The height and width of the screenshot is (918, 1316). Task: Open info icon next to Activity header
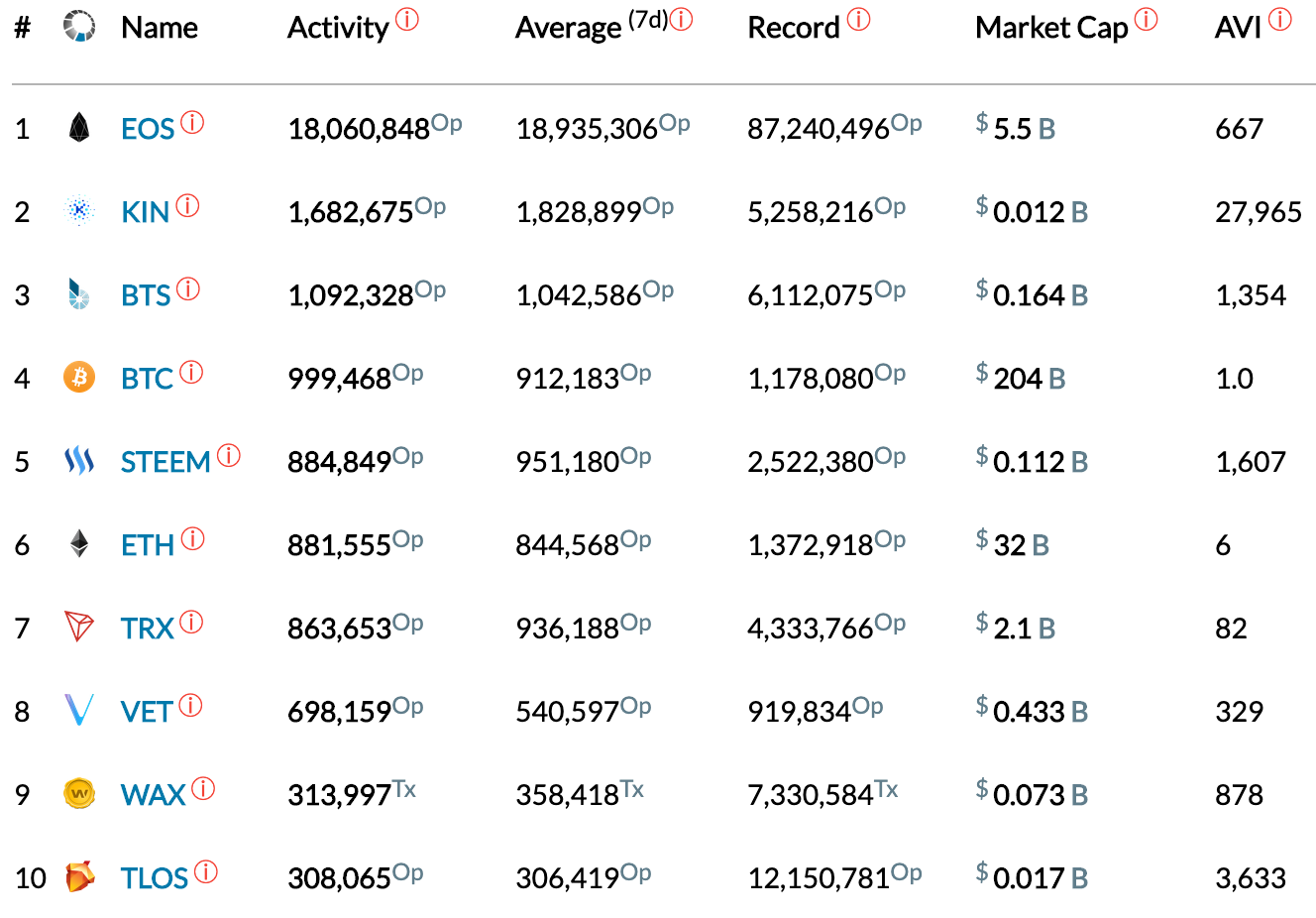pos(407,19)
